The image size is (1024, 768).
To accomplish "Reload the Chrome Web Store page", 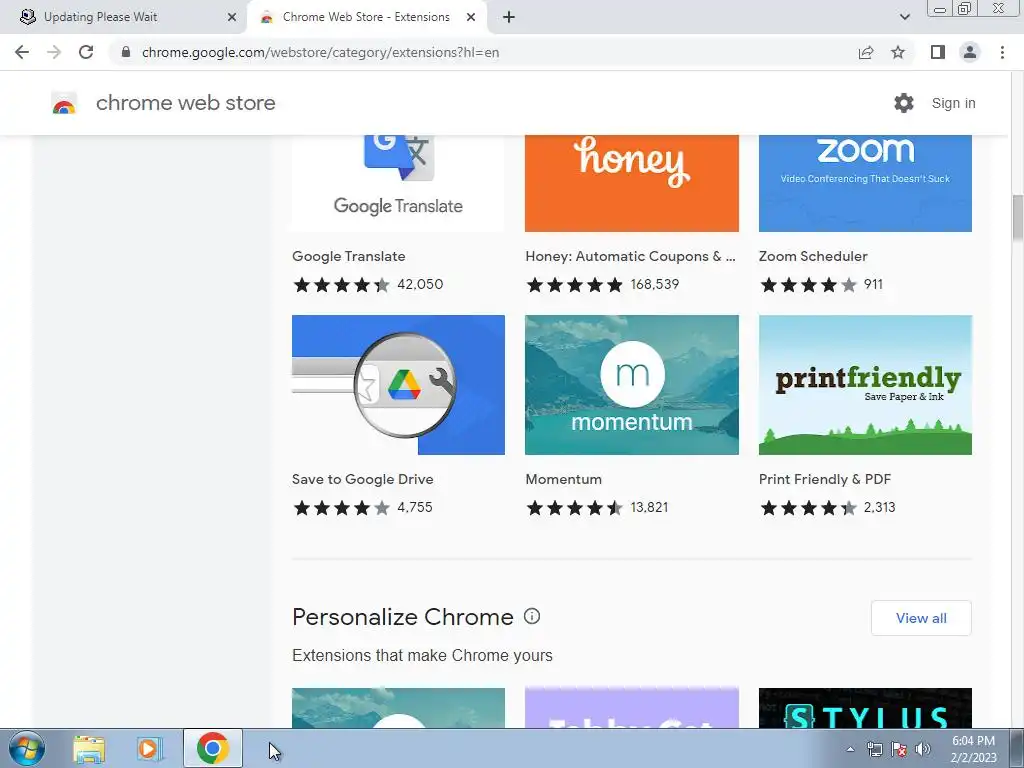I will pos(86,52).
